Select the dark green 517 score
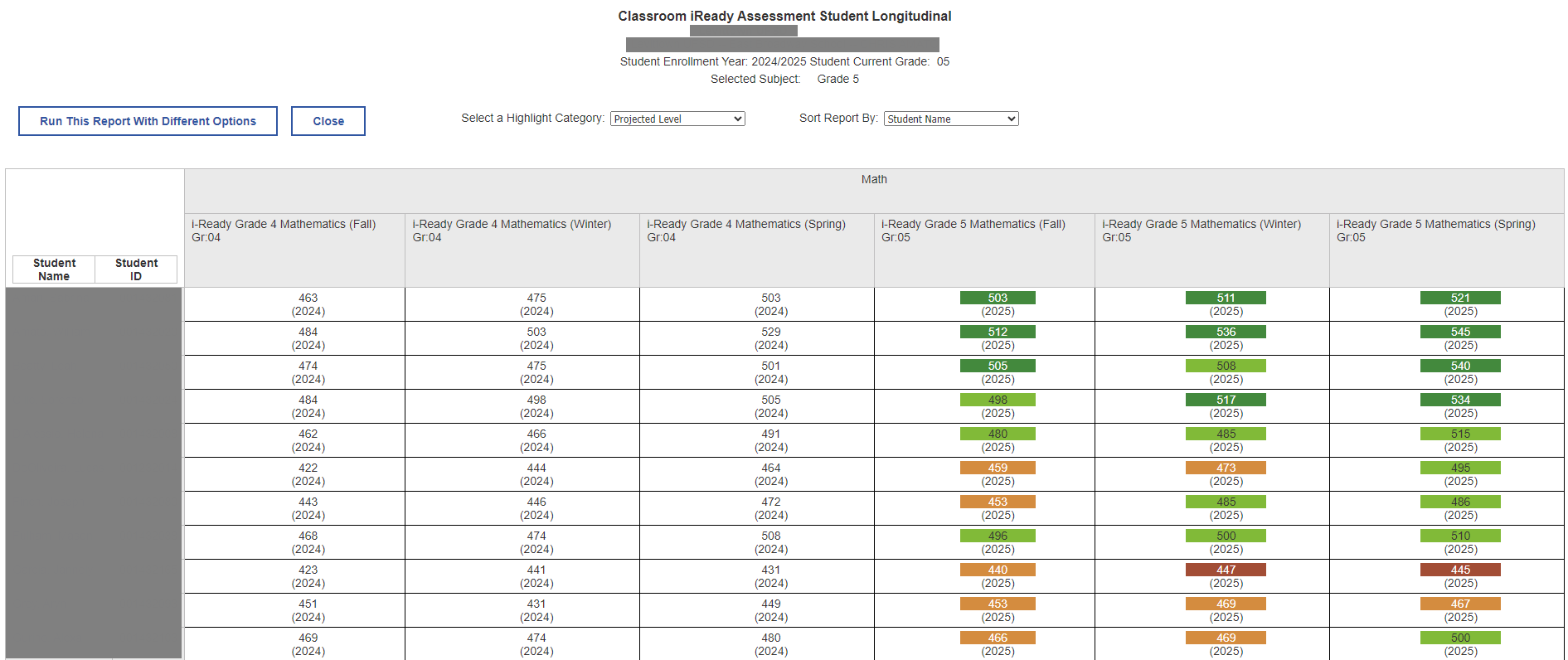Image resolution: width=1568 pixels, height=660 pixels. pyautogui.click(x=1226, y=400)
